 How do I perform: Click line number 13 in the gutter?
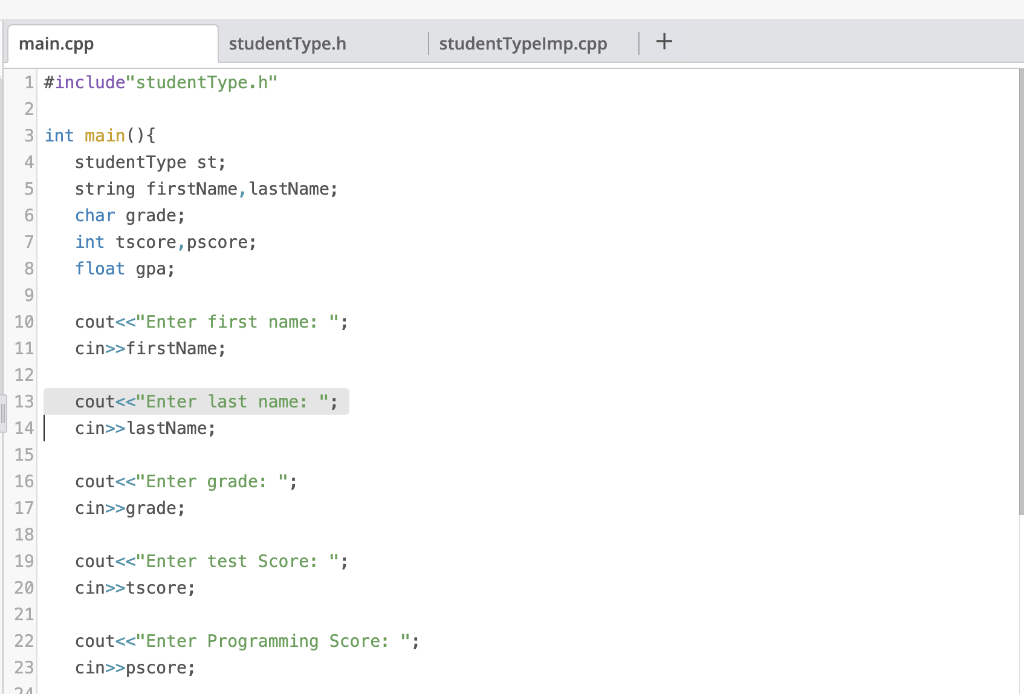pyautogui.click(x=23, y=401)
